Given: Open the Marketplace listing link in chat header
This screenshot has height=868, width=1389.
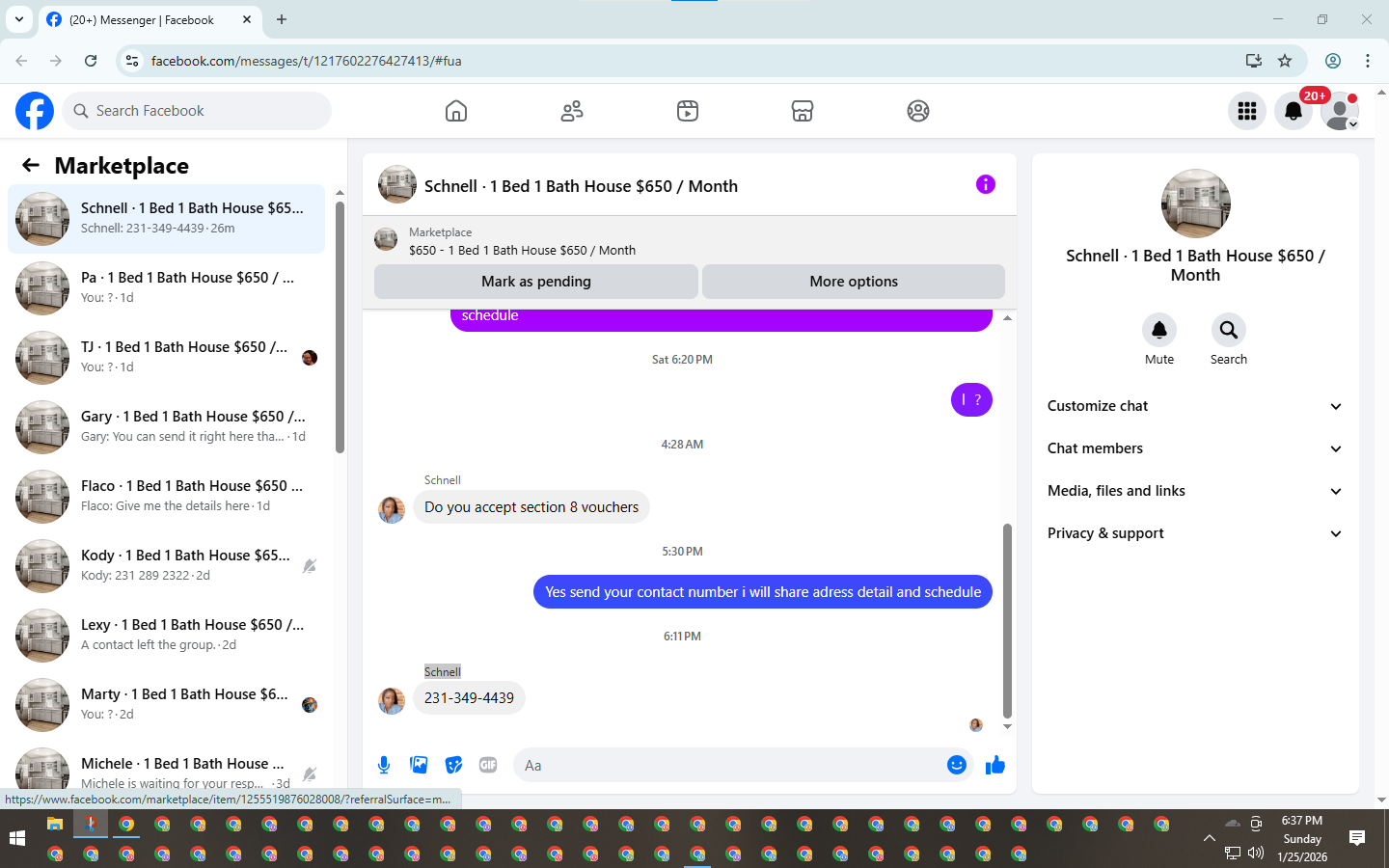Looking at the screenshot, I should point(522,250).
